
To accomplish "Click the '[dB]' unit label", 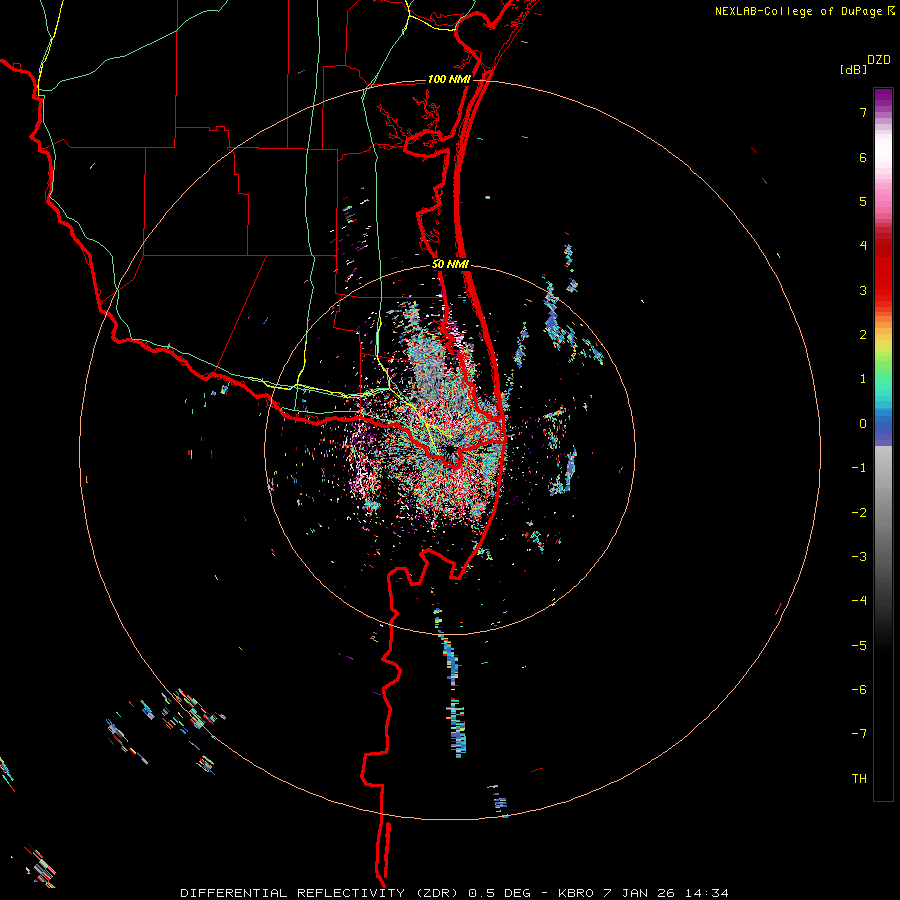I will pos(853,69).
